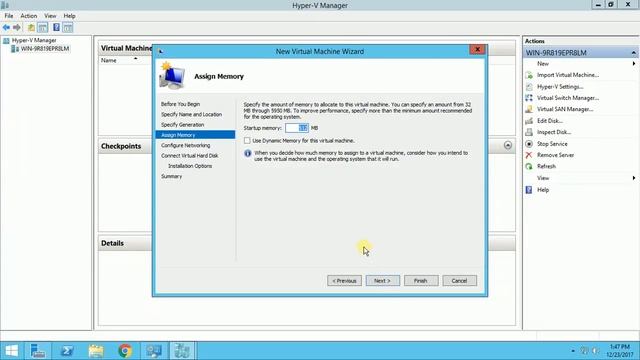Collapse the Checkpoints section chevron
Viewport: 640px width, 360px height.
(x=508, y=145)
